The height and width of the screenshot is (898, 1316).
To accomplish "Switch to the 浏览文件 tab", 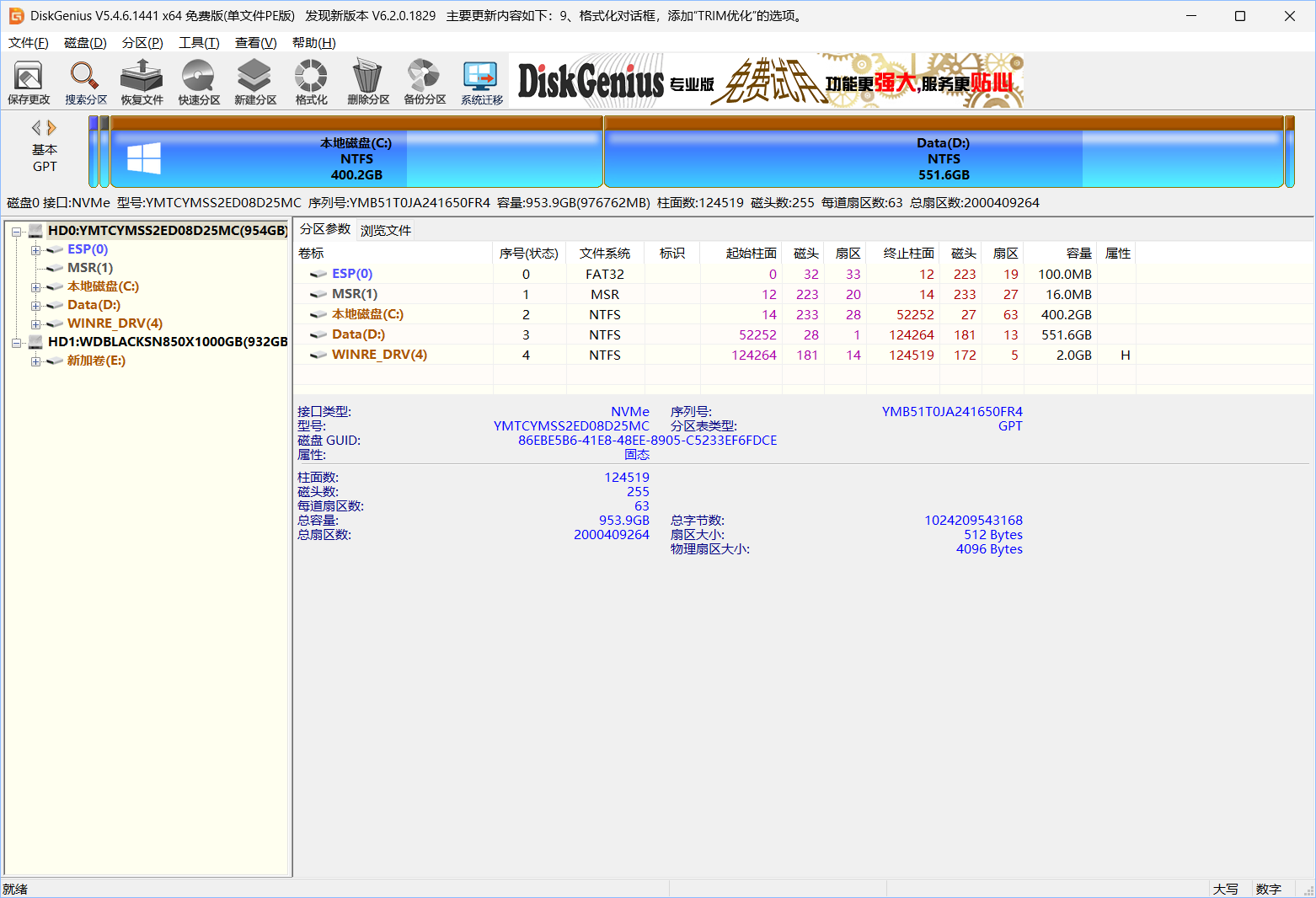I will point(386,230).
